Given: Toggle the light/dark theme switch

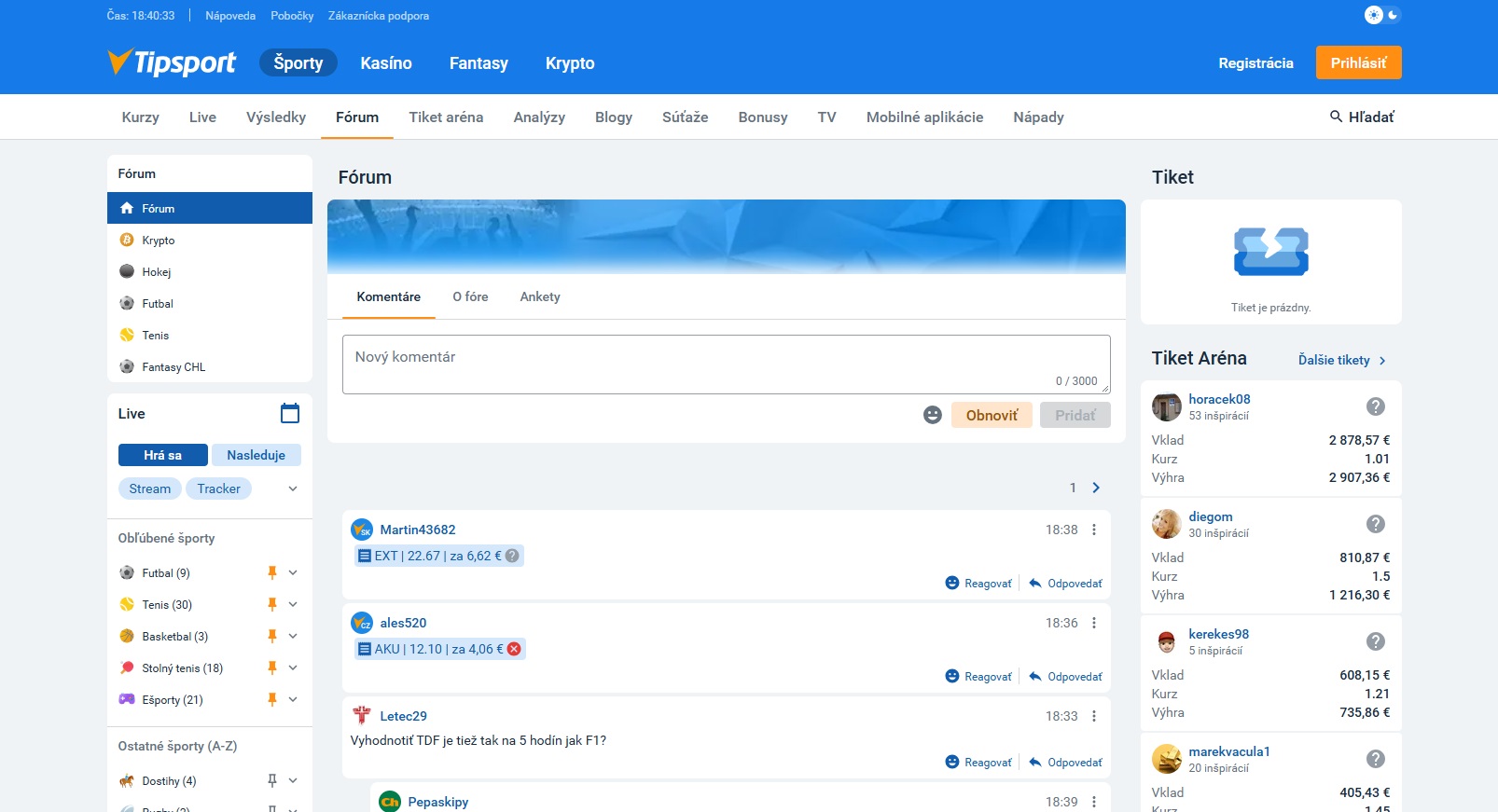Looking at the screenshot, I should coord(1382,15).
